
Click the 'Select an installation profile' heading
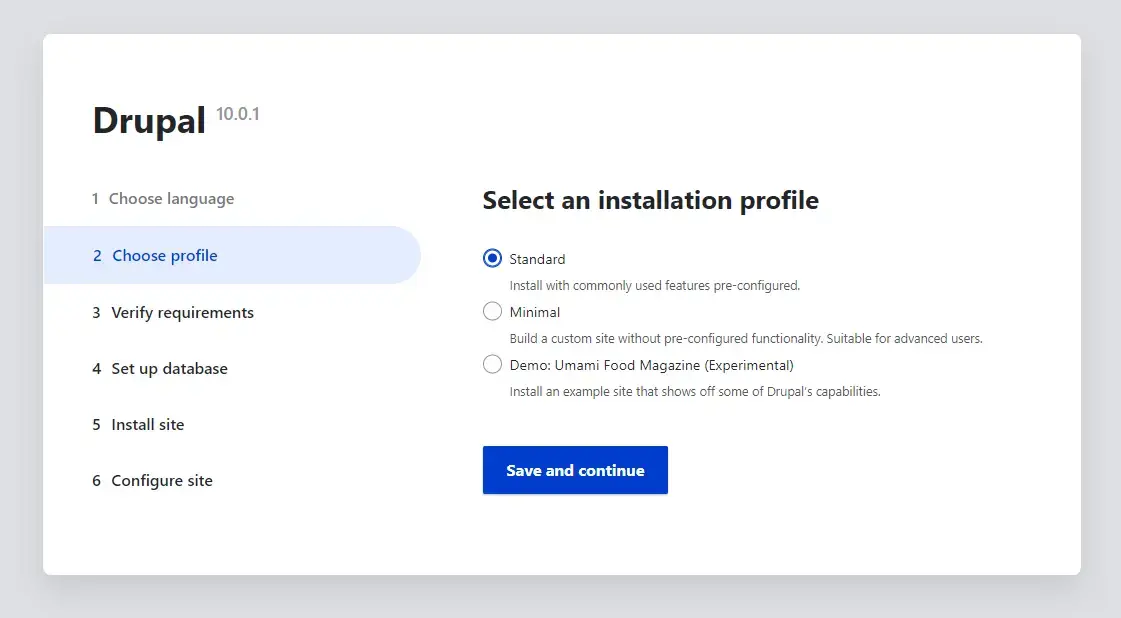[650, 200]
